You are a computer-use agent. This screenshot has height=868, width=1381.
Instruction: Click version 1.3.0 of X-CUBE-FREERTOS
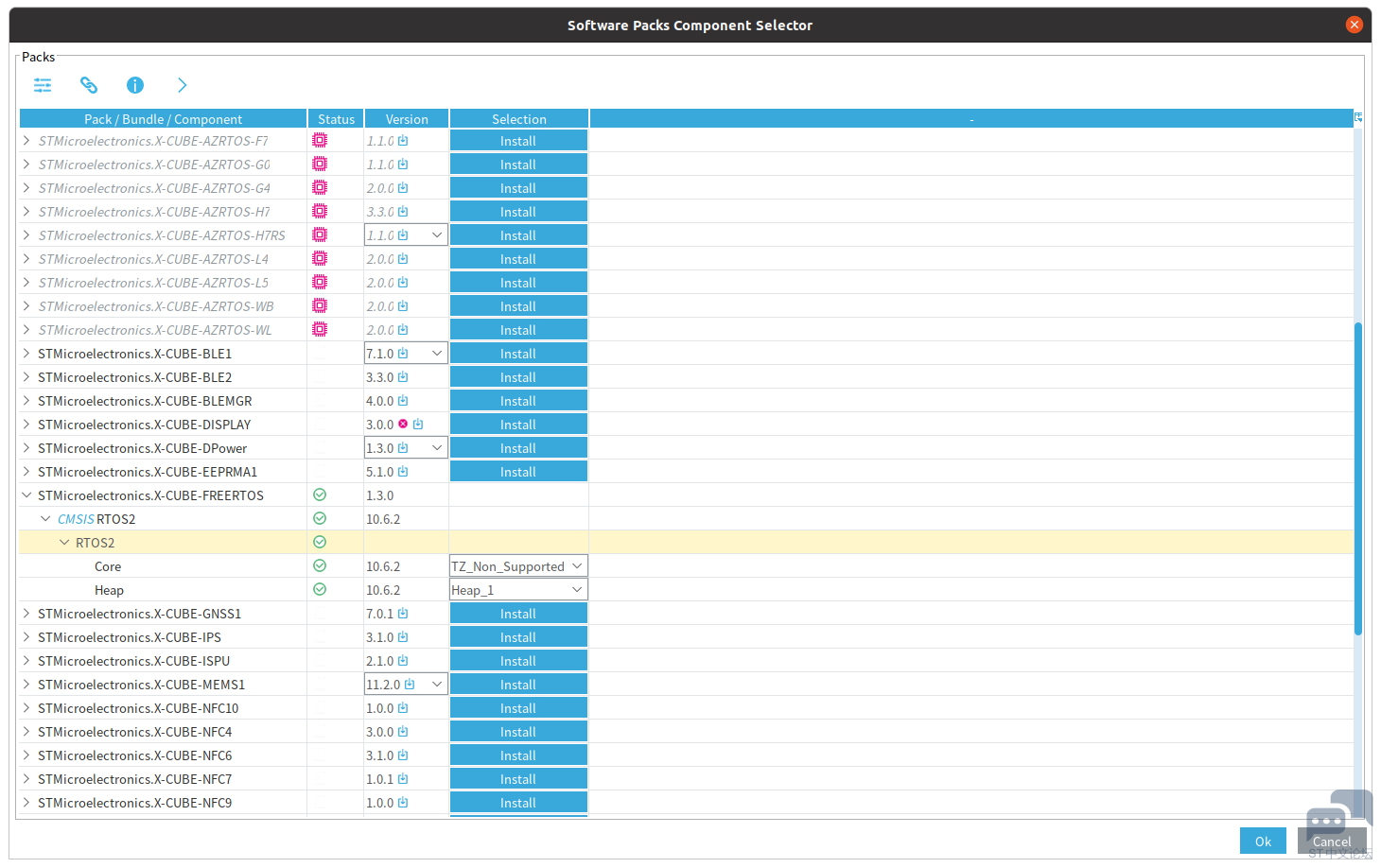pyautogui.click(x=380, y=495)
